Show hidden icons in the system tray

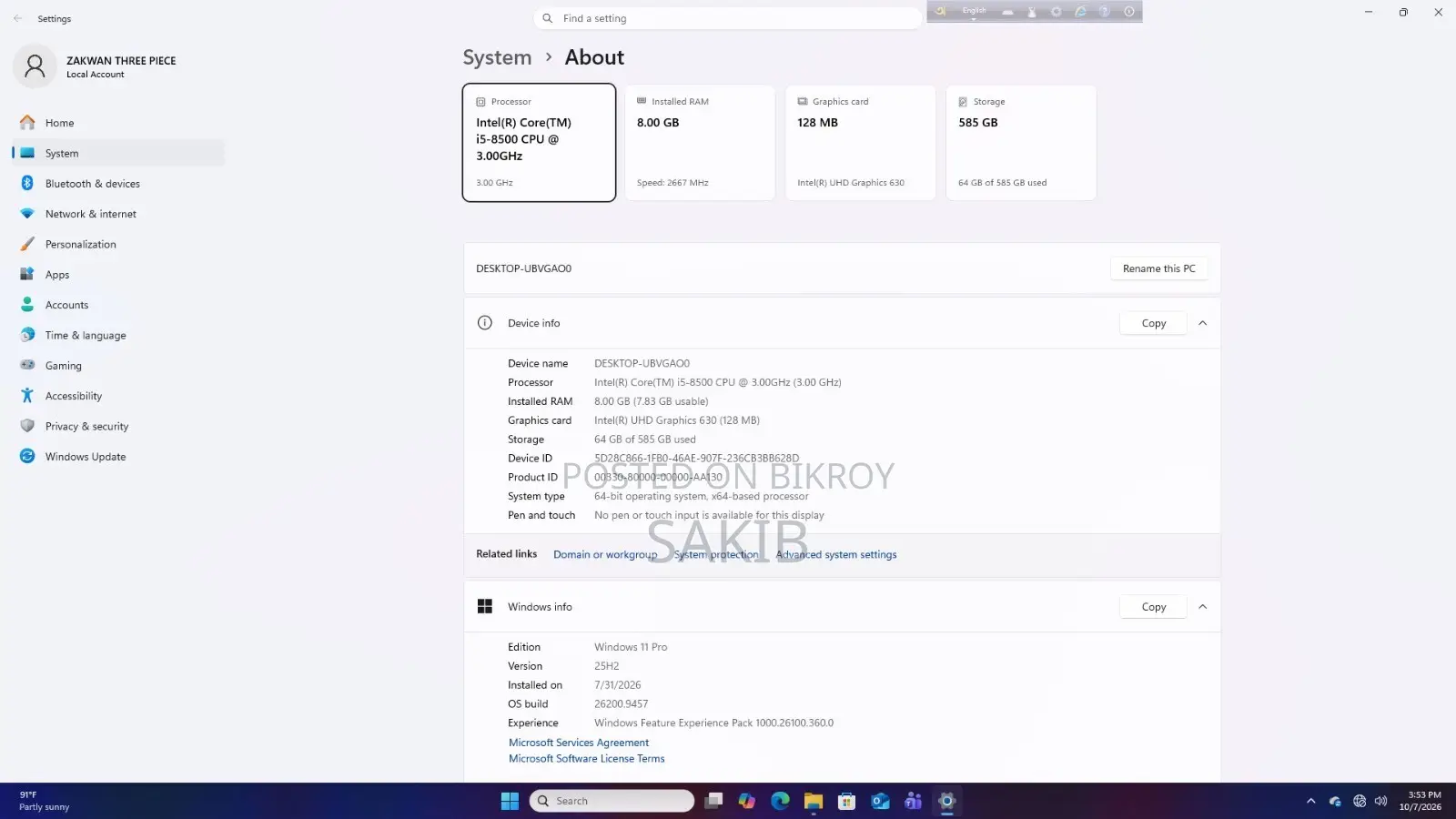(x=1311, y=801)
